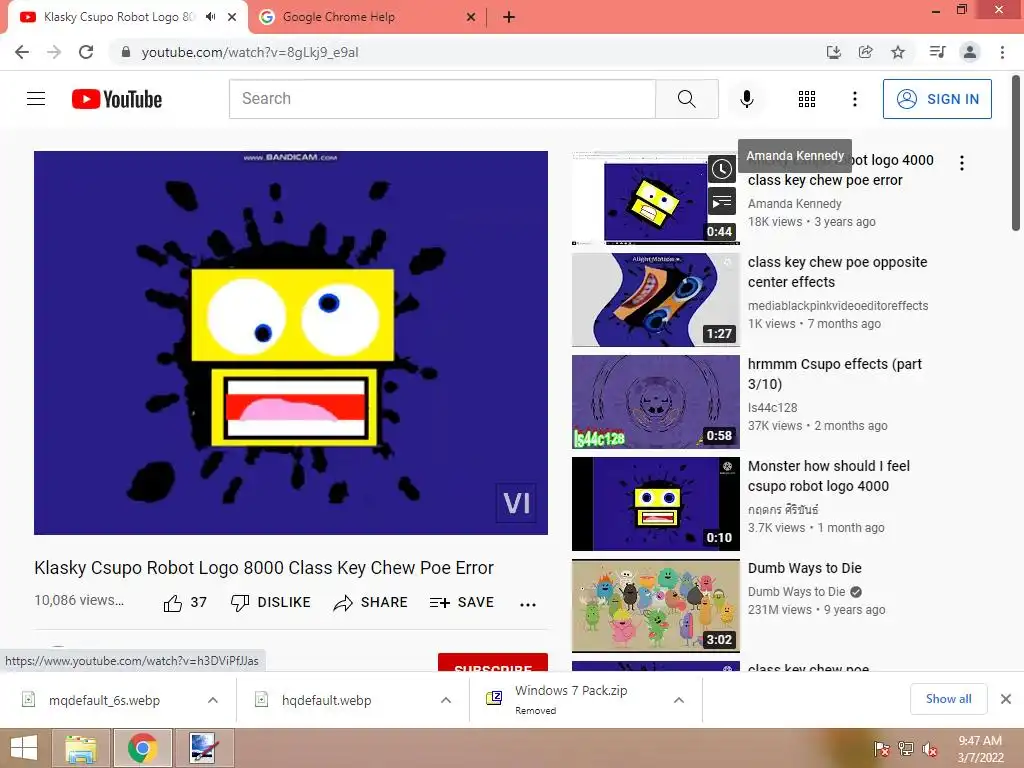Add first suggestion to Watch Later
Viewport: 1024px width, 768px height.
[722, 169]
